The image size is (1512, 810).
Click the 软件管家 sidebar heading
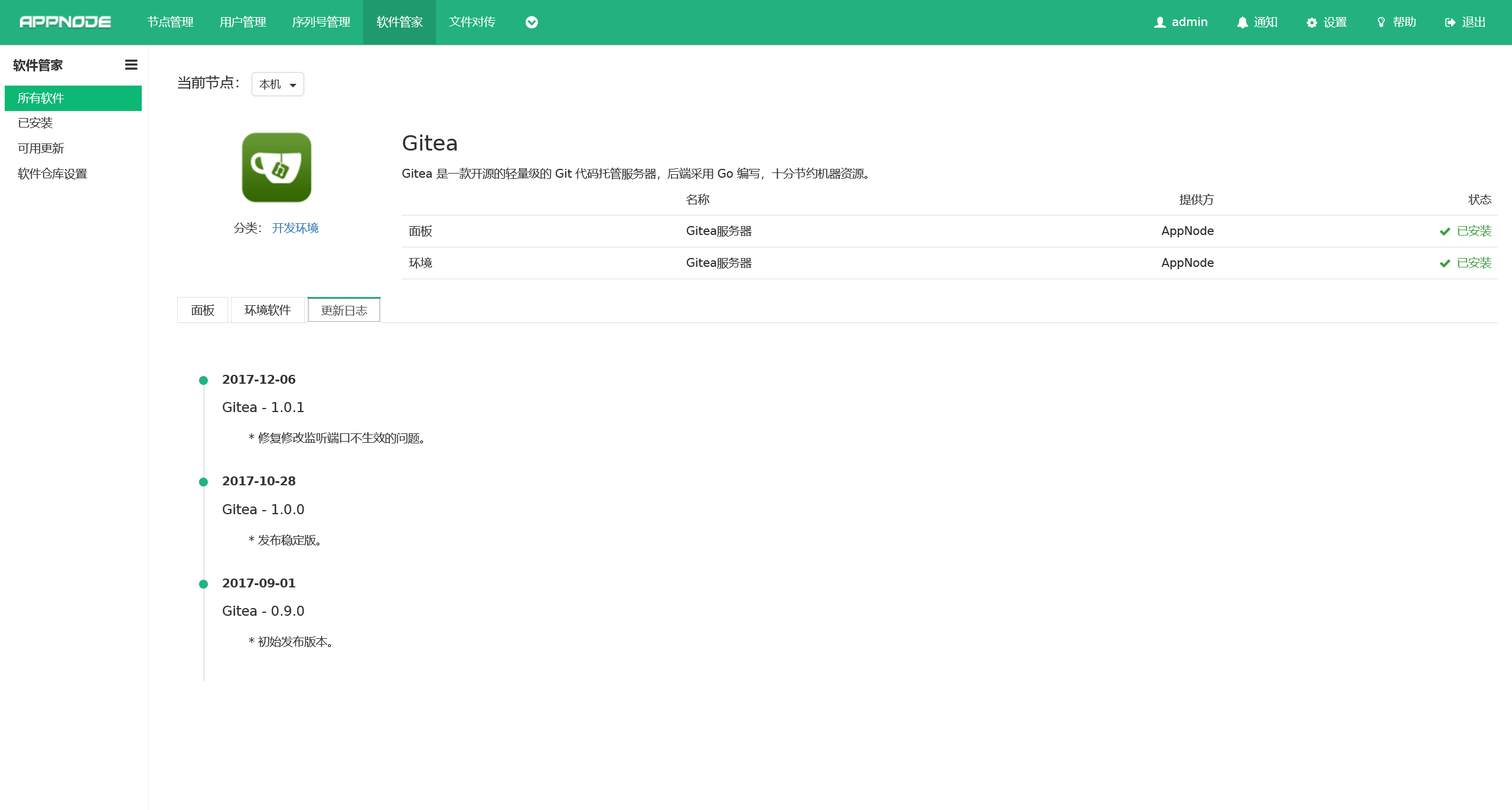pos(38,66)
